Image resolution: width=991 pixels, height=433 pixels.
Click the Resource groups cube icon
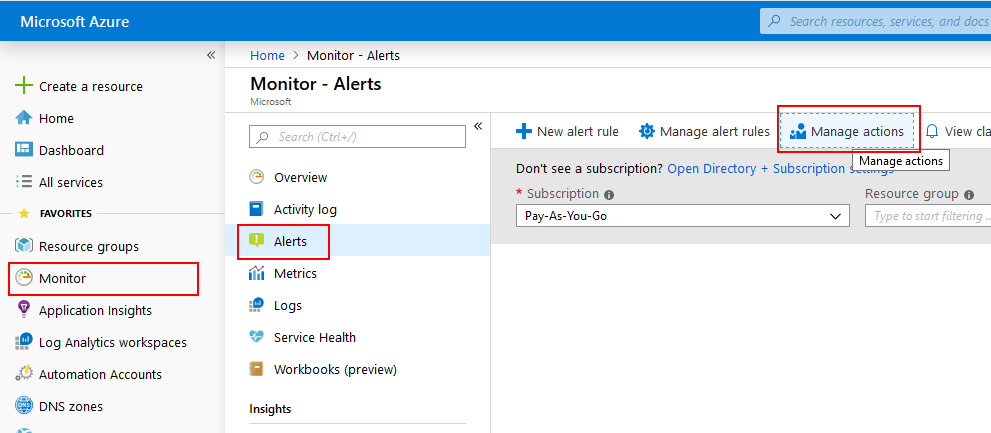coord(23,246)
